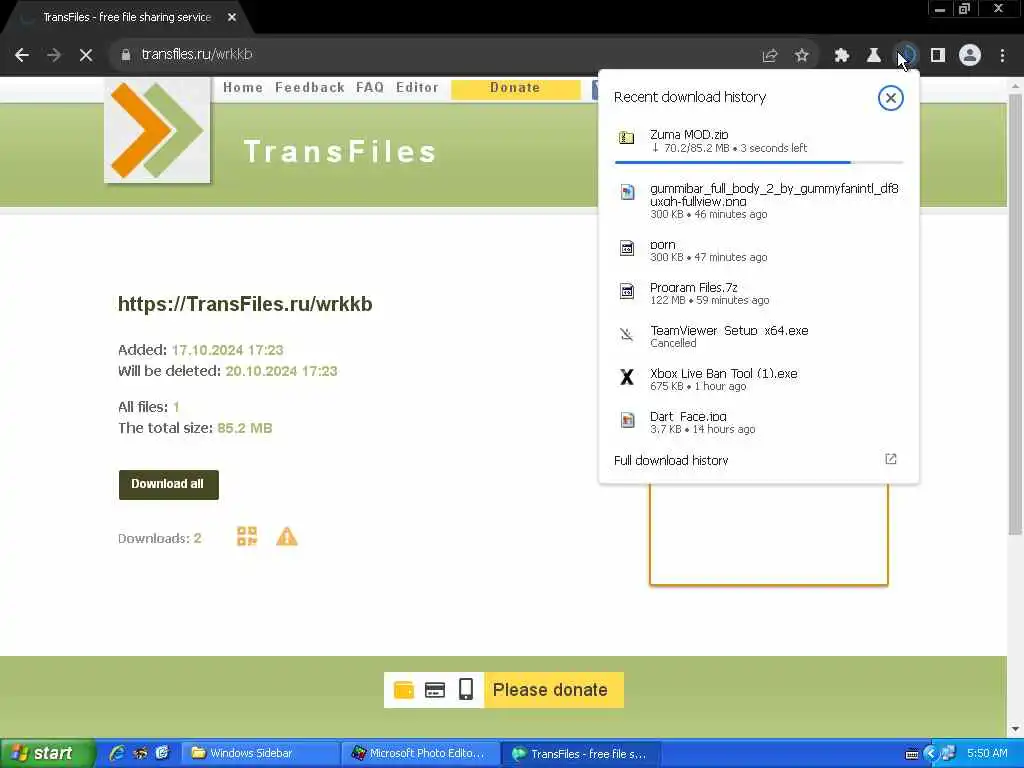Click the cancelled TeamViewer download icon
This screenshot has width=1024, height=768.
627,334
